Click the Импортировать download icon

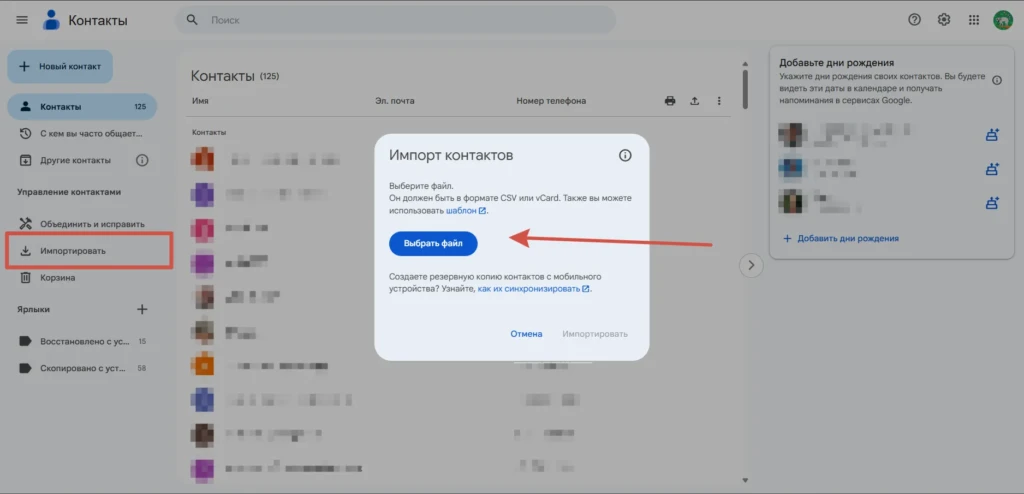[25, 251]
